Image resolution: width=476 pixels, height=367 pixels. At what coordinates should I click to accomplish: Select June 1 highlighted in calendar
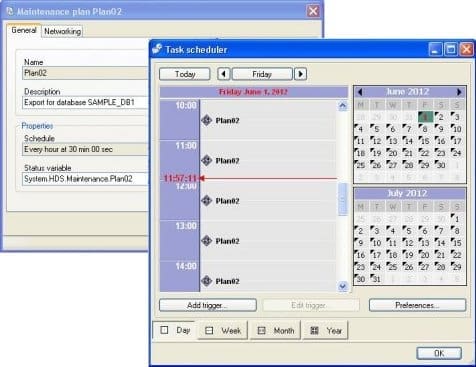pyautogui.click(x=425, y=117)
